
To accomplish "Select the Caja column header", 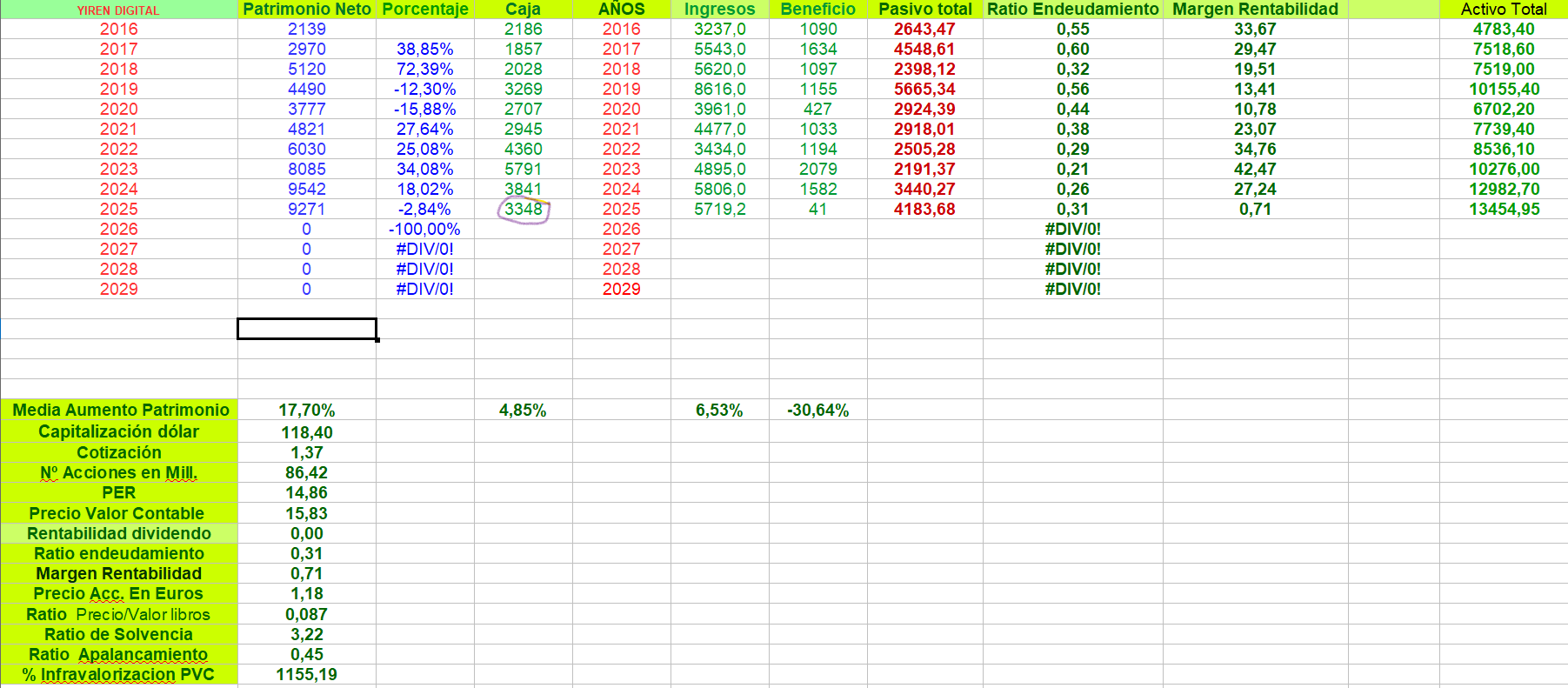I will (524, 10).
